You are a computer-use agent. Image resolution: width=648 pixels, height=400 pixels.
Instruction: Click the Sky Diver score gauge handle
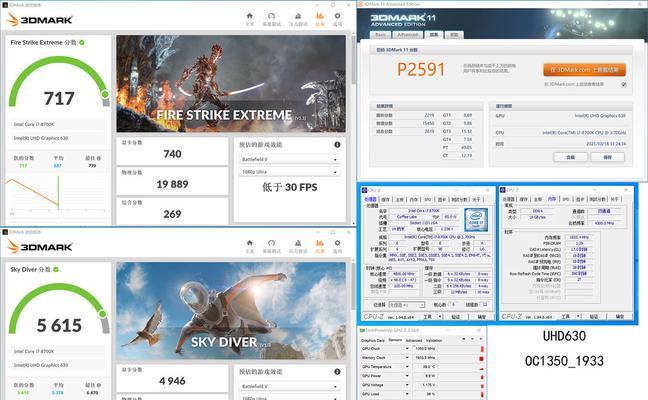point(102,314)
